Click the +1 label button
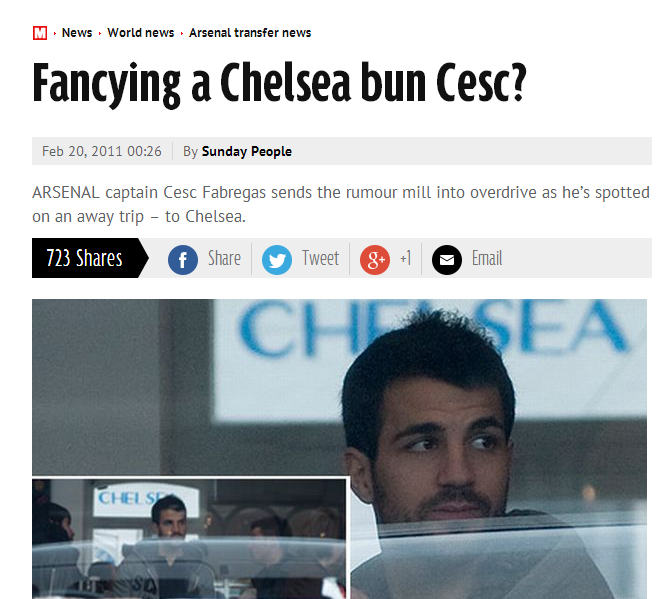Viewport: 661px width, 599px height. pyautogui.click(x=405, y=258)
